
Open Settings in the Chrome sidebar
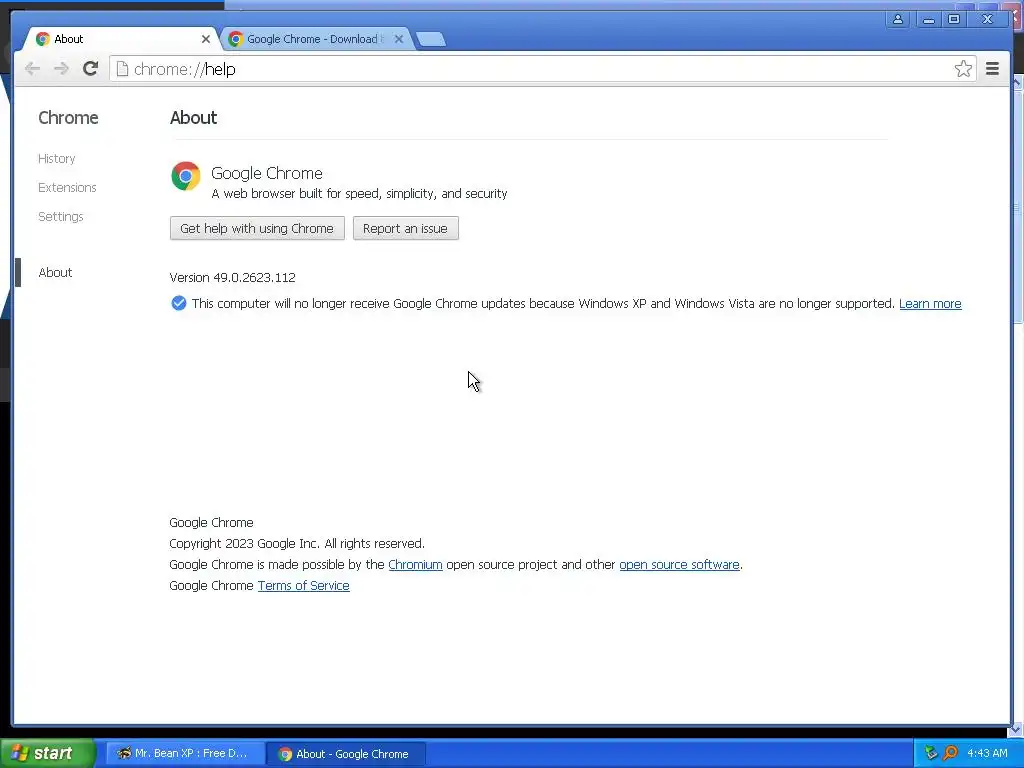pyautogui.click(x=61, y=216)
